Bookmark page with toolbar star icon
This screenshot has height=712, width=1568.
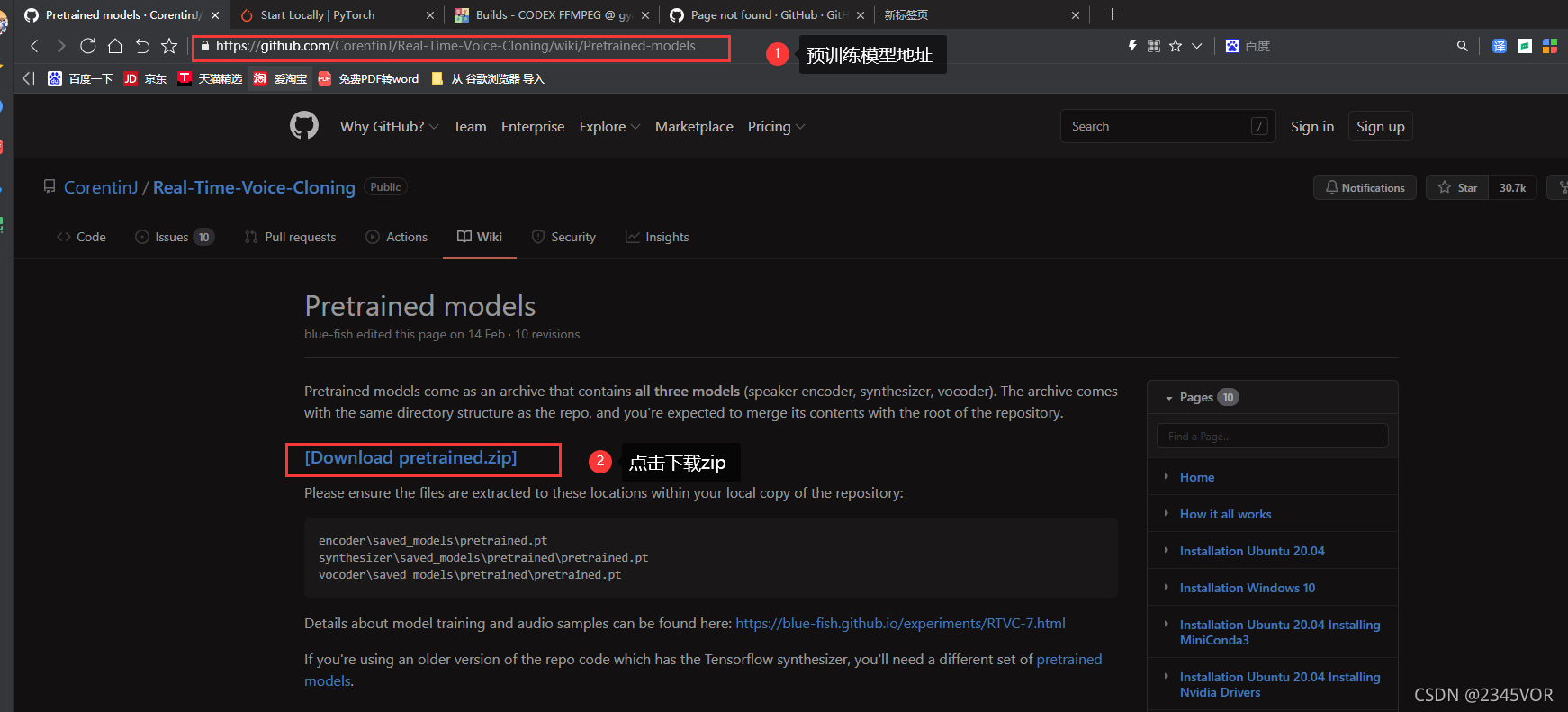[x=169, y=46]
